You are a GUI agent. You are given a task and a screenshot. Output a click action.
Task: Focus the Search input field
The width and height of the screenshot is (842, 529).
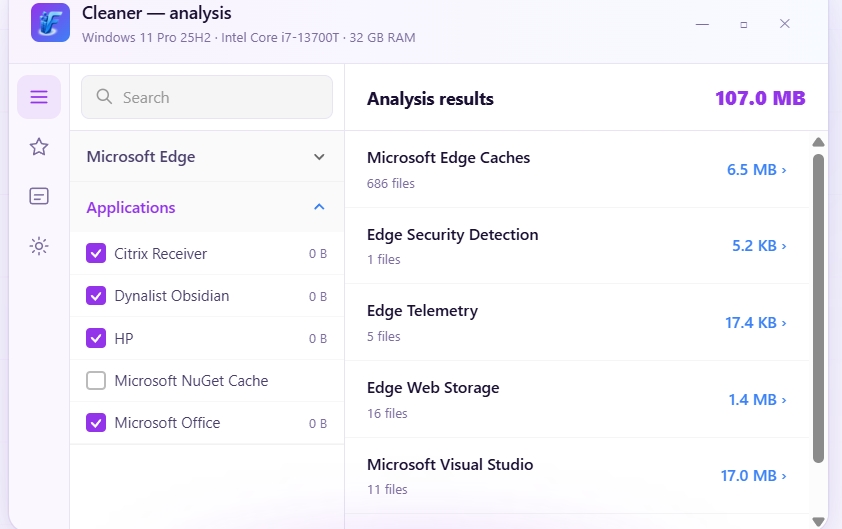(x=207, y=97)
